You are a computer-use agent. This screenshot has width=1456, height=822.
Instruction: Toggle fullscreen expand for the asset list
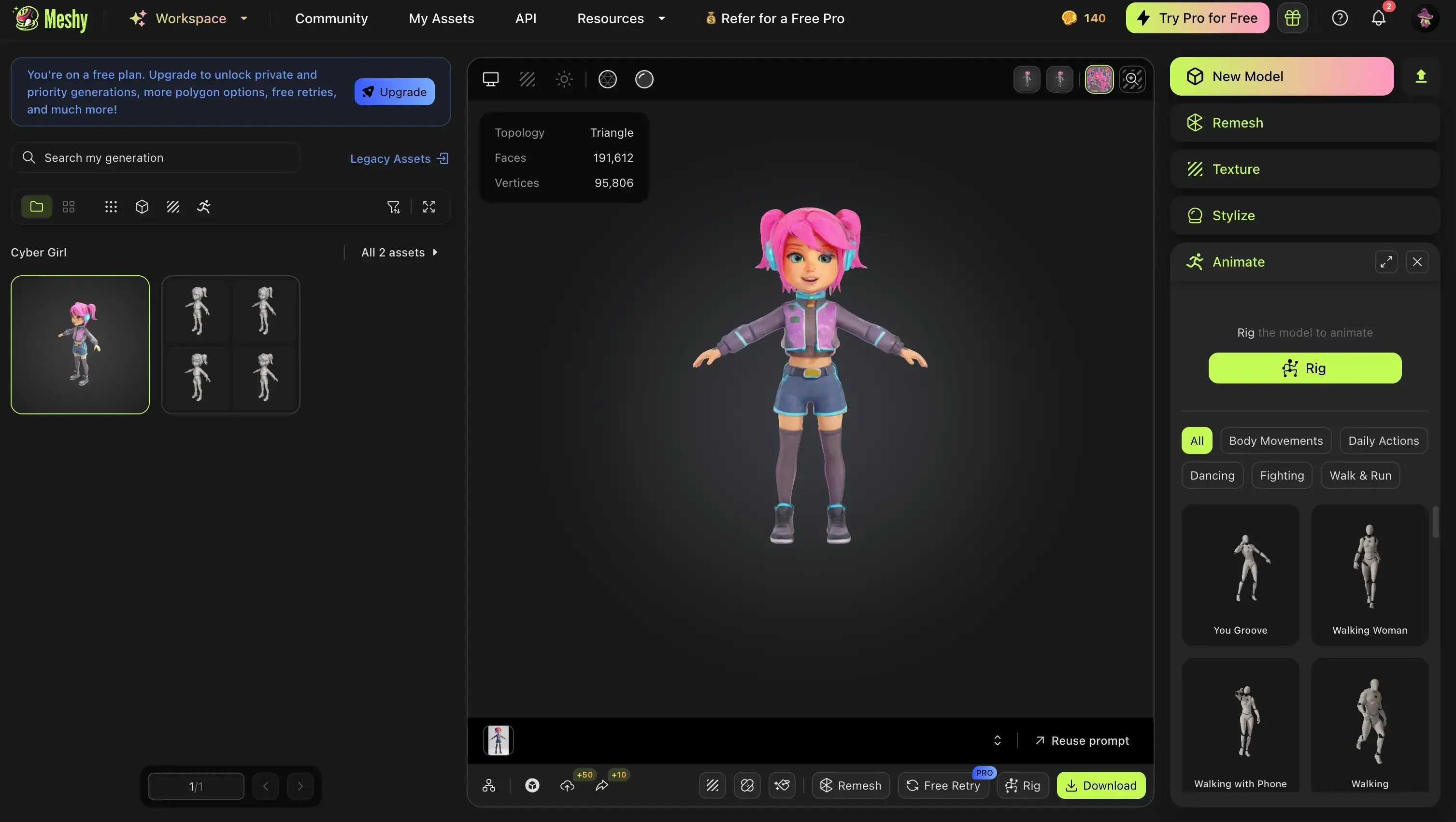point(429,207)
